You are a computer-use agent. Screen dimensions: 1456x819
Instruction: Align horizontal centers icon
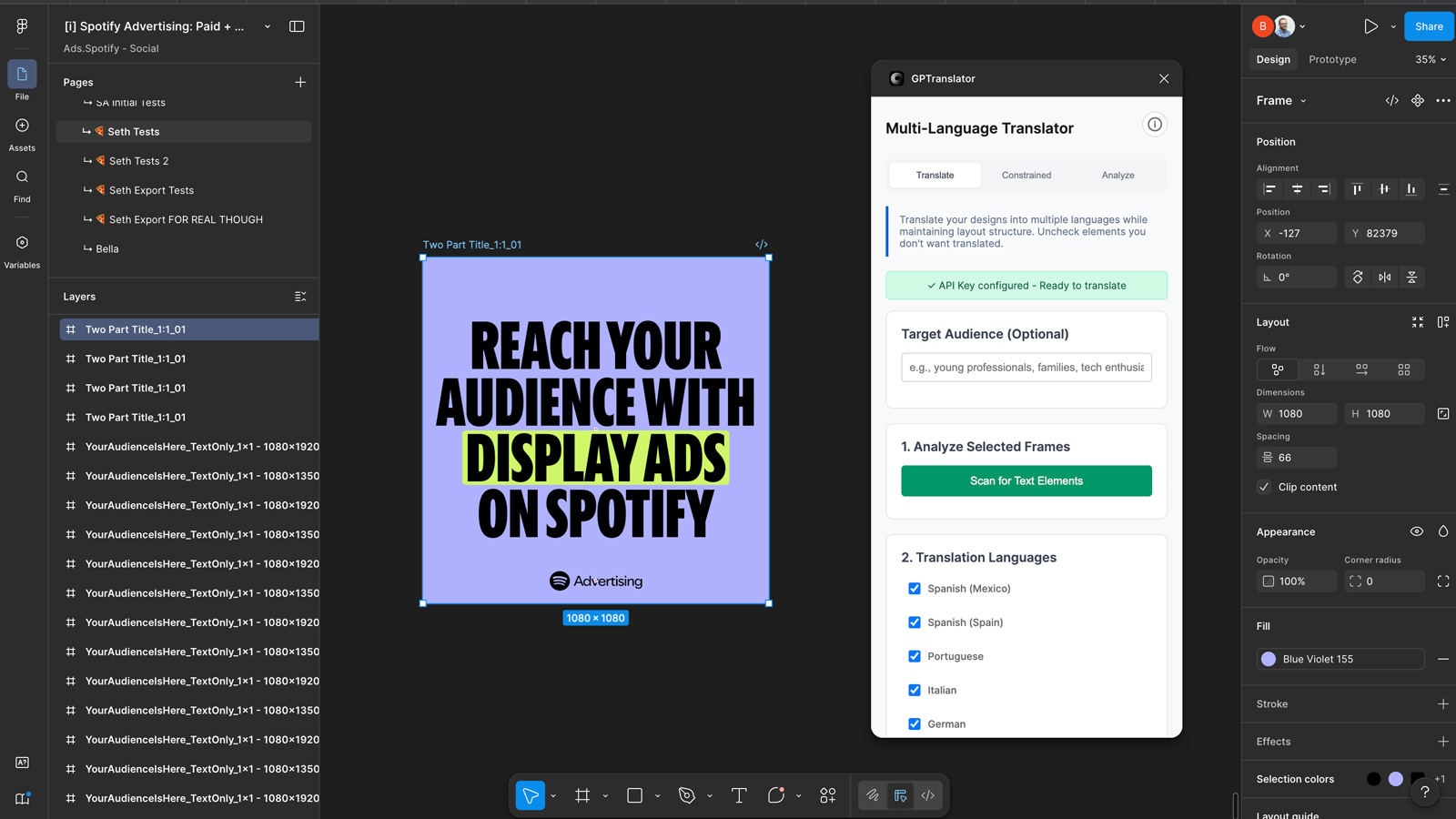click(x=1297, y=189)
